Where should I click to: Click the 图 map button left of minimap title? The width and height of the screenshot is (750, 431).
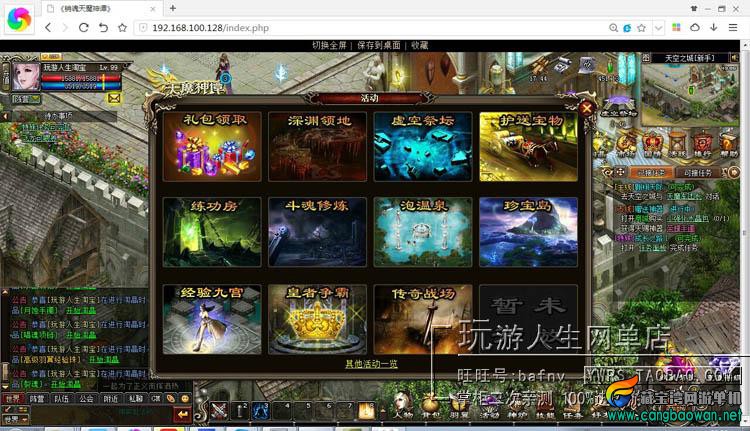646,58
